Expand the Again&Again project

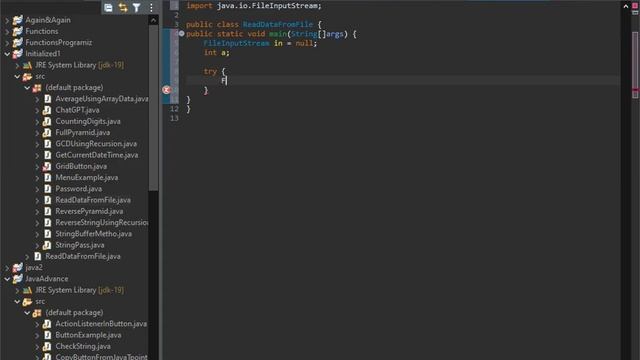(7, 20)
